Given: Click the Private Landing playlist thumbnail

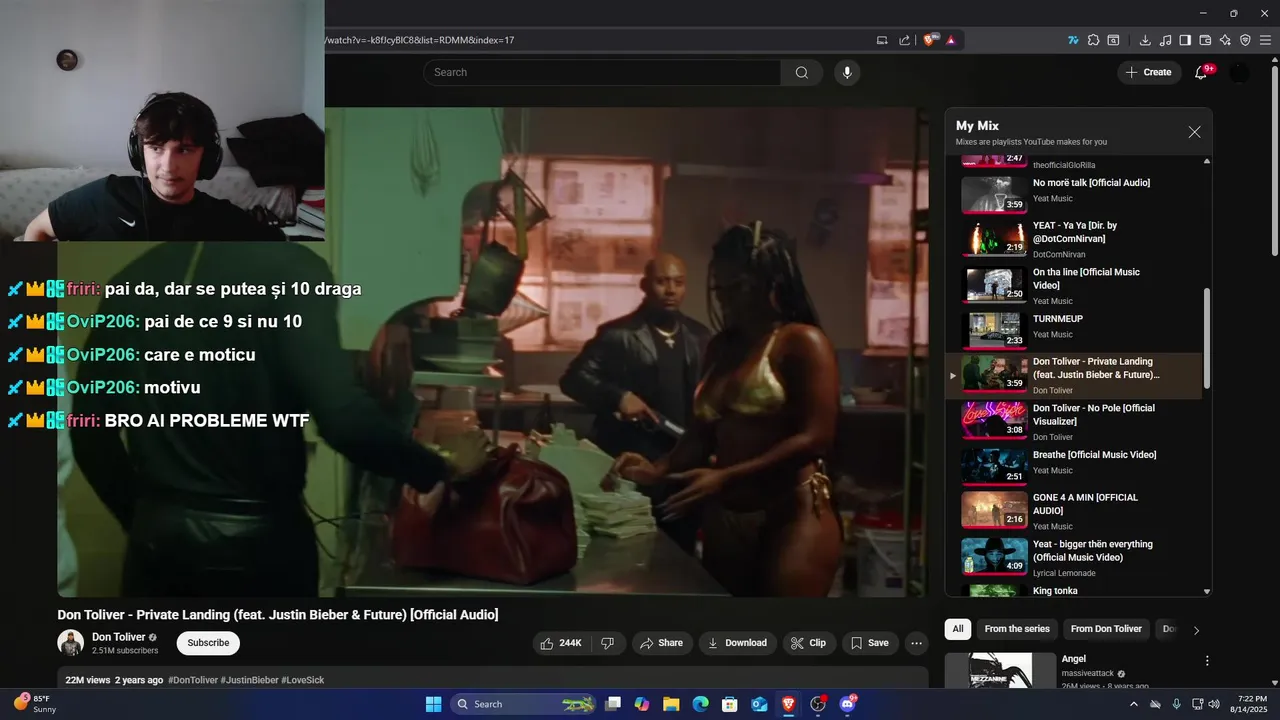Looking at the screenshot, I should [x=995, y=374].
